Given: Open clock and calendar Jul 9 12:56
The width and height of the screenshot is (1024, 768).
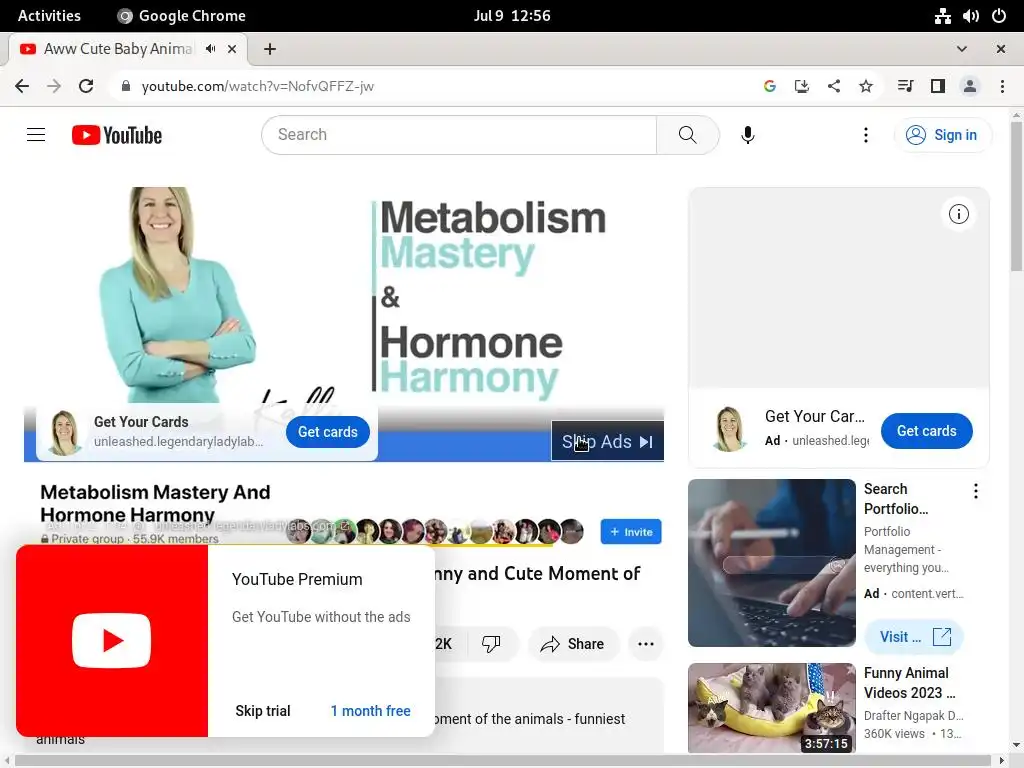Looking at the screenshot, I should pyautogui.click(x=512, y=16).
